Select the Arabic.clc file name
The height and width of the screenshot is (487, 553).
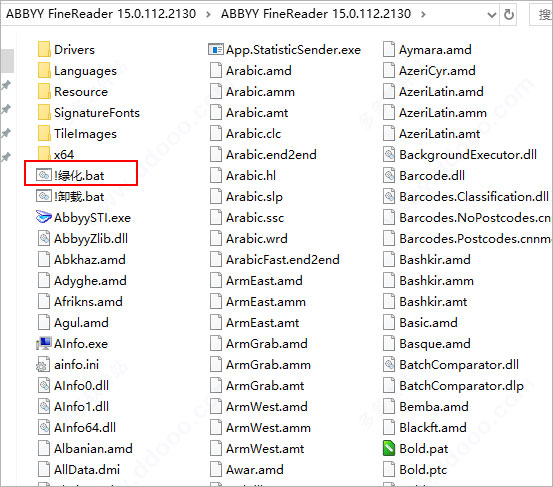pos(254,134)
